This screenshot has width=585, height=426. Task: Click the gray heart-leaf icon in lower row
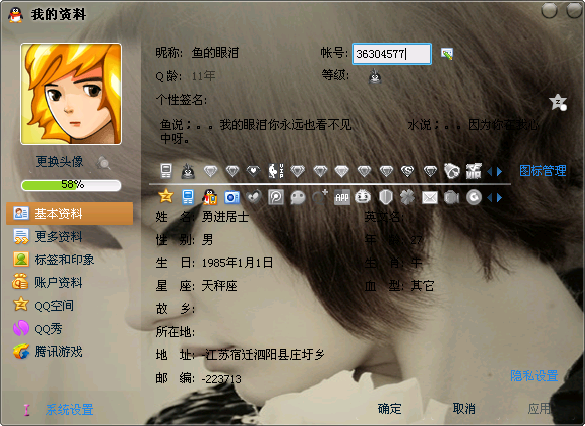(254, 197)
